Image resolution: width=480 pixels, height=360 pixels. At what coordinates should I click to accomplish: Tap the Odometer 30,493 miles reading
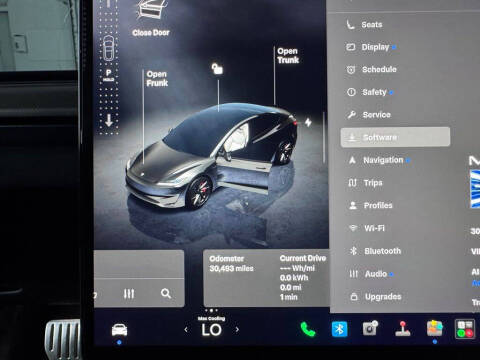[x=231, y=264]
